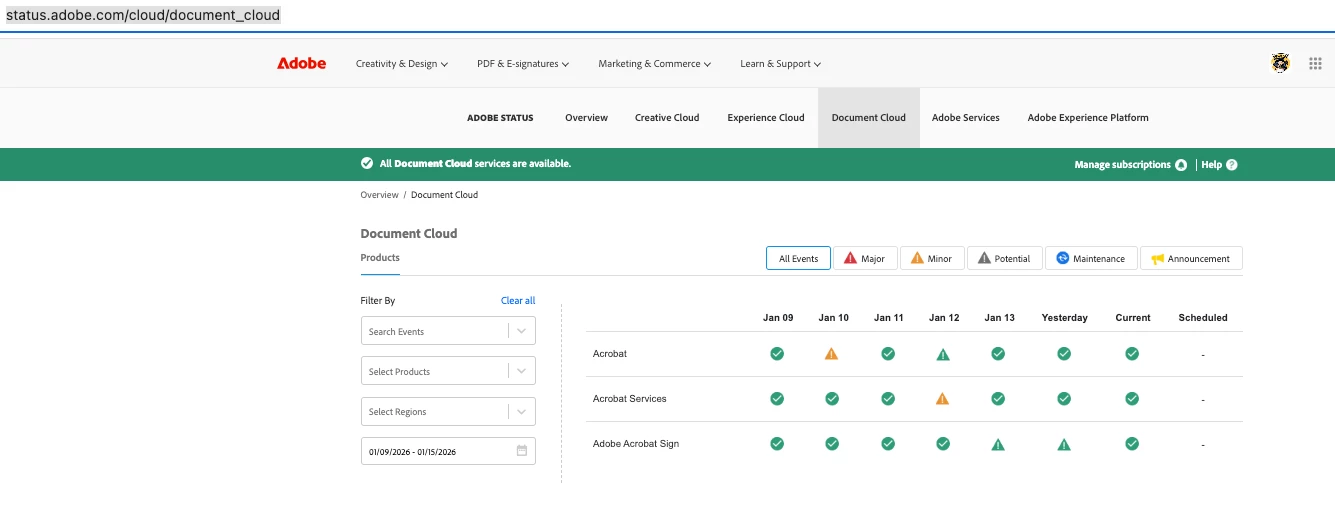Open Acrobat's green triangle event on Jan 12
Screen dimensions: 1335x519
point(942,354)
